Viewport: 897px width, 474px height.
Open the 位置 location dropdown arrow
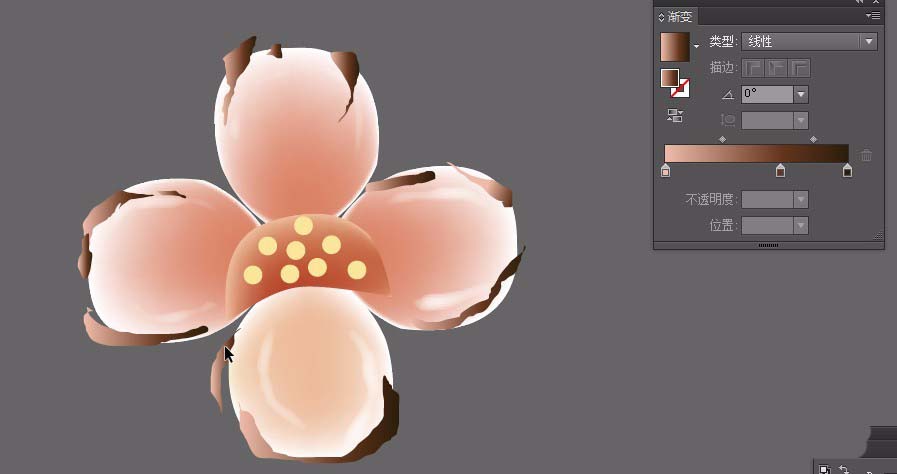click(801, 225)
